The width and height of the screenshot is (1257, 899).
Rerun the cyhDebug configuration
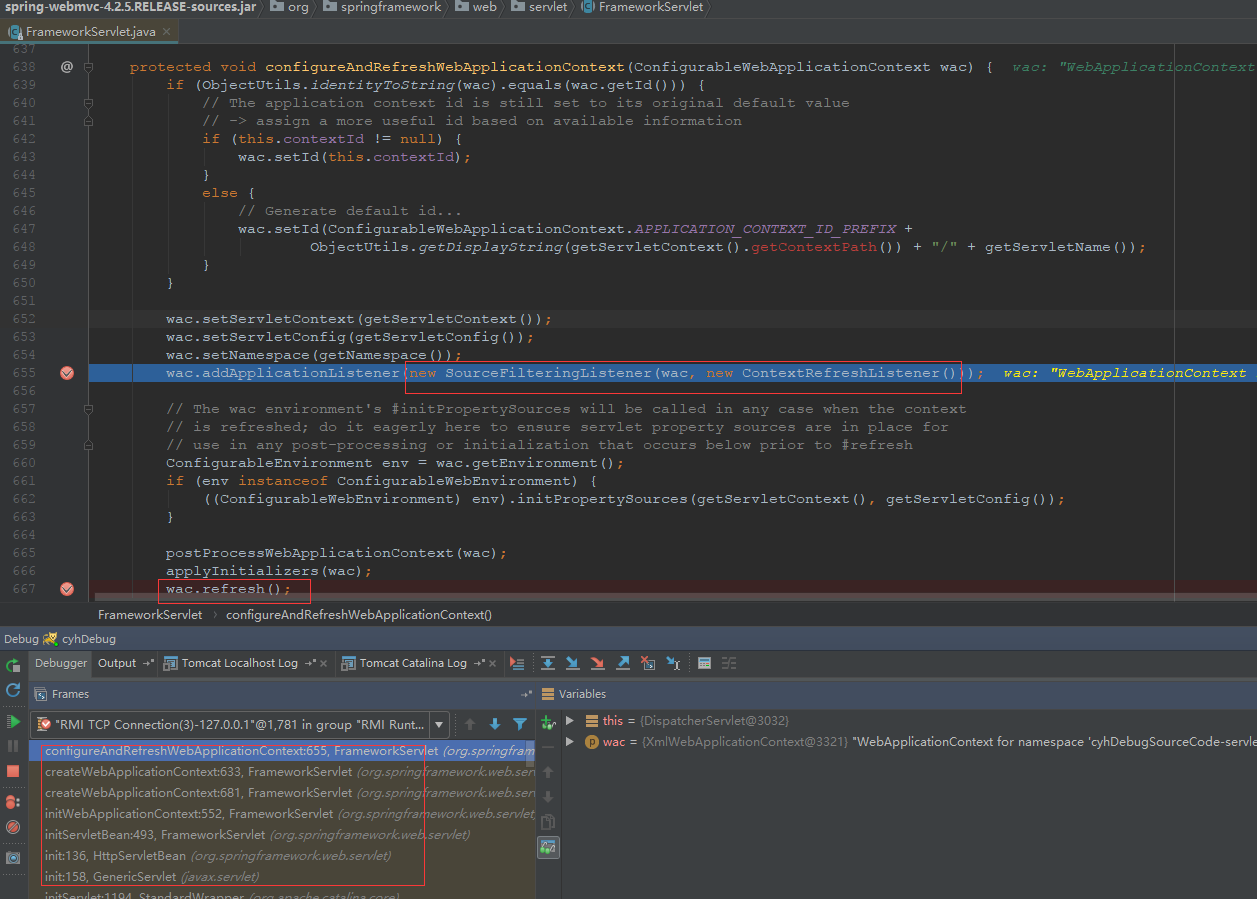tap(13, 665)
